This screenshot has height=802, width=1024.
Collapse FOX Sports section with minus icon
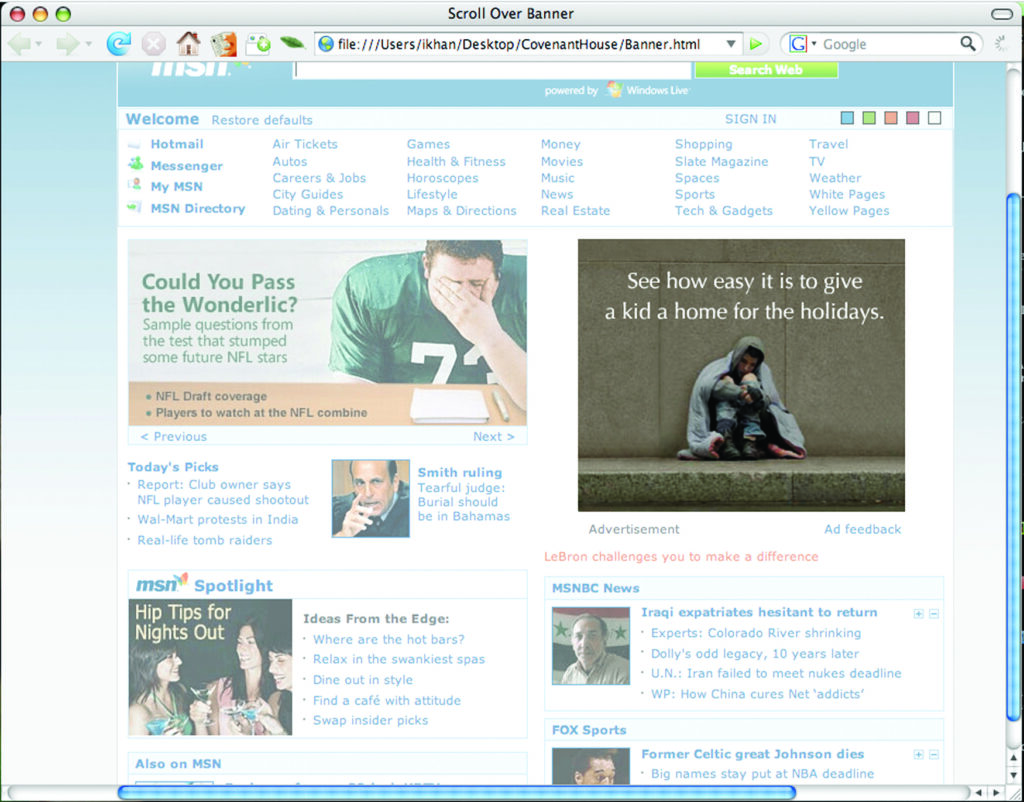934,754
